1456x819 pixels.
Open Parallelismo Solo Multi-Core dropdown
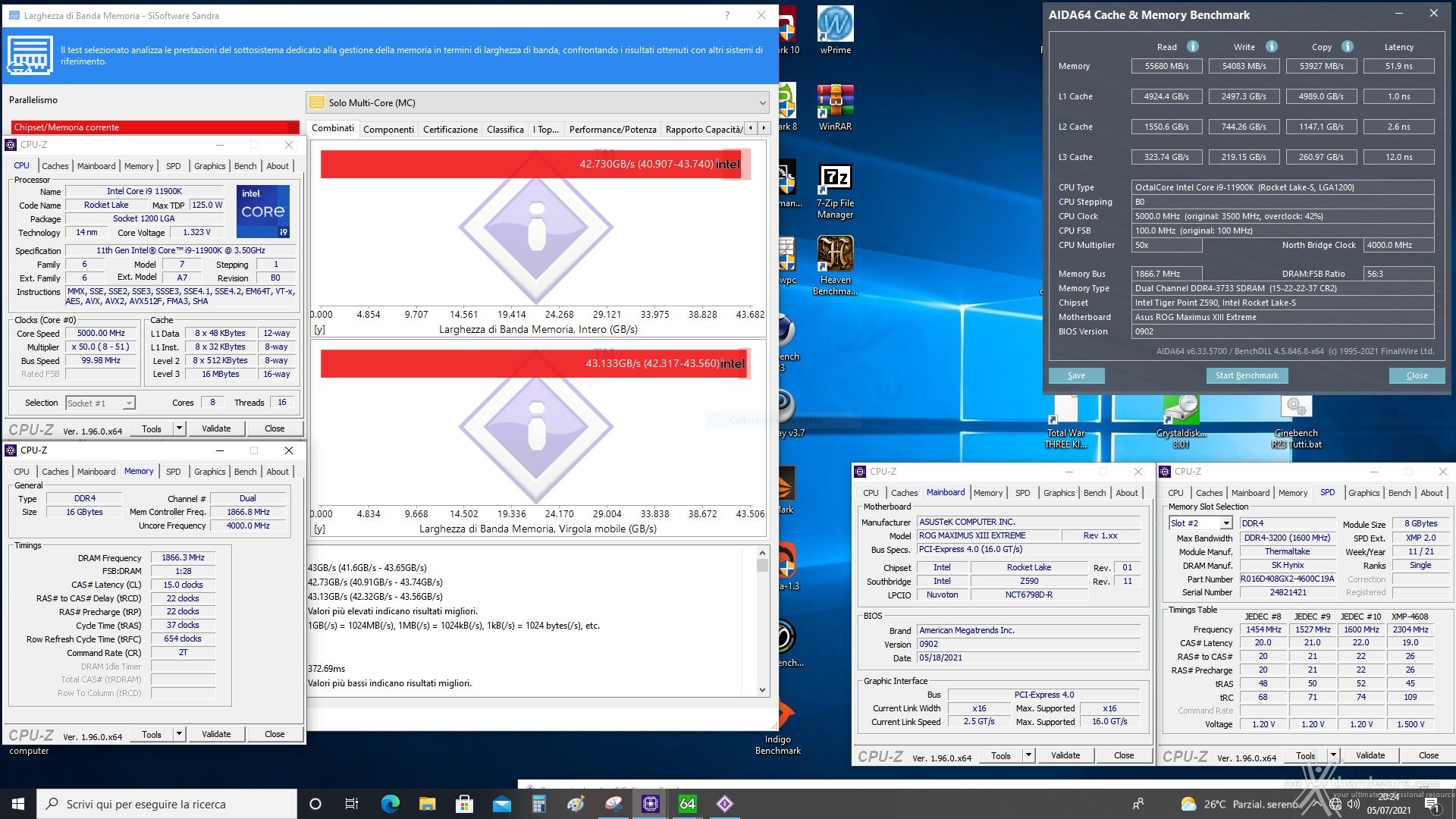[538, 102]
